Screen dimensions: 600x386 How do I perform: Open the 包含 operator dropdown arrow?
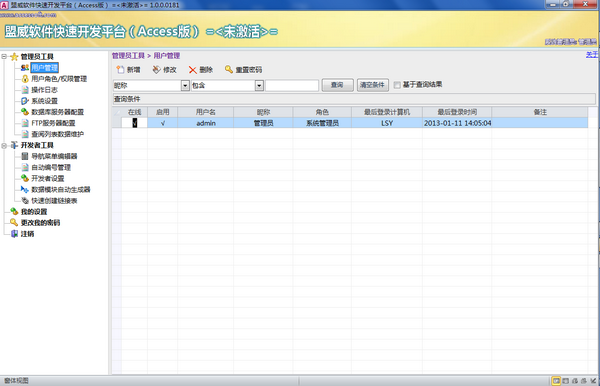tap(259, 85)
